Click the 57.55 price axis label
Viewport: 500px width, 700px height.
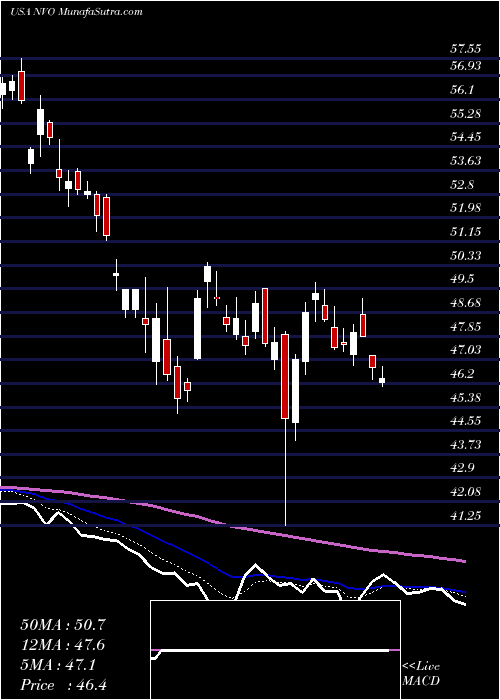[x=465, y=49]
